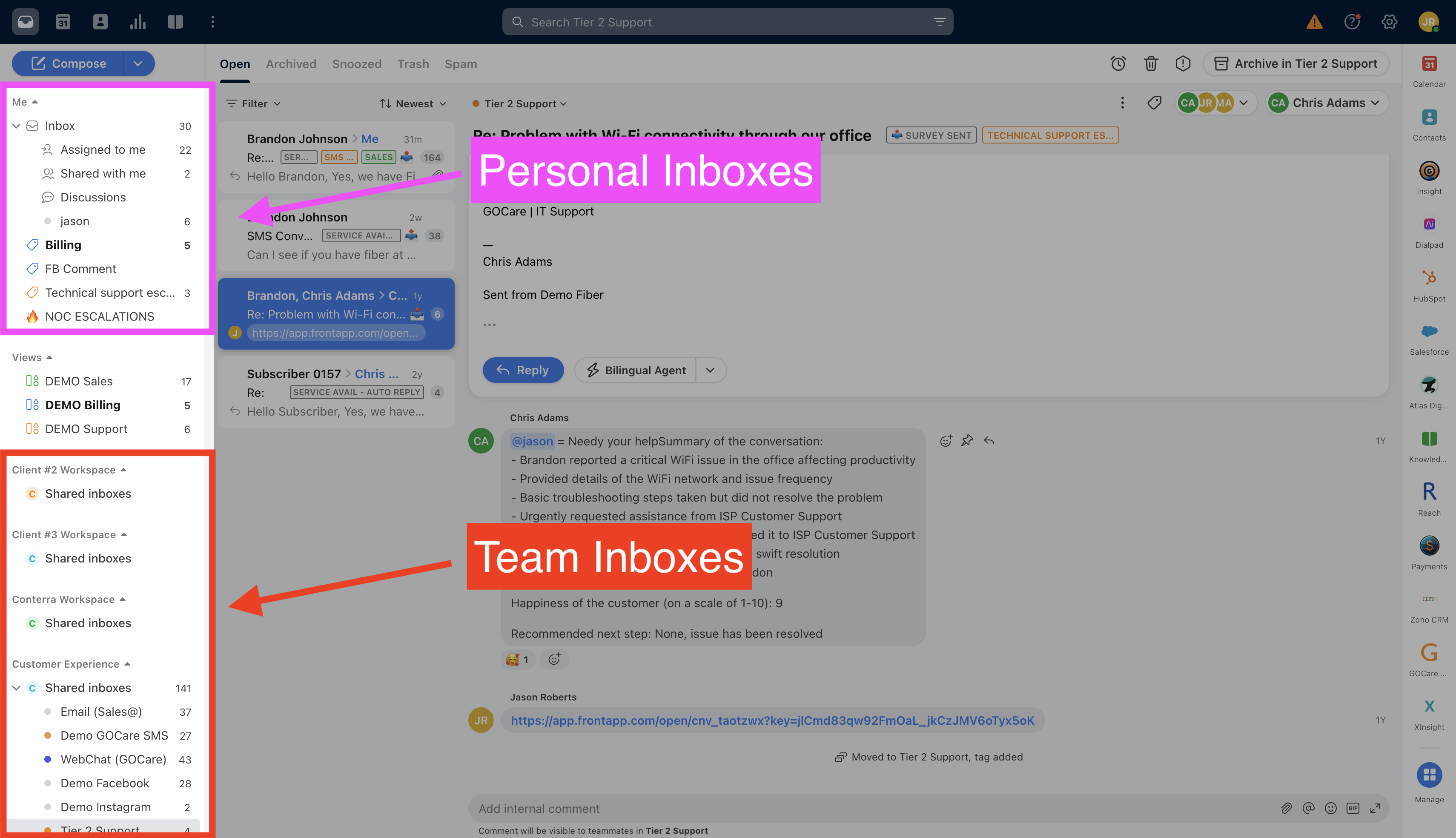Open search filter options icon

[x=940, y=22]
